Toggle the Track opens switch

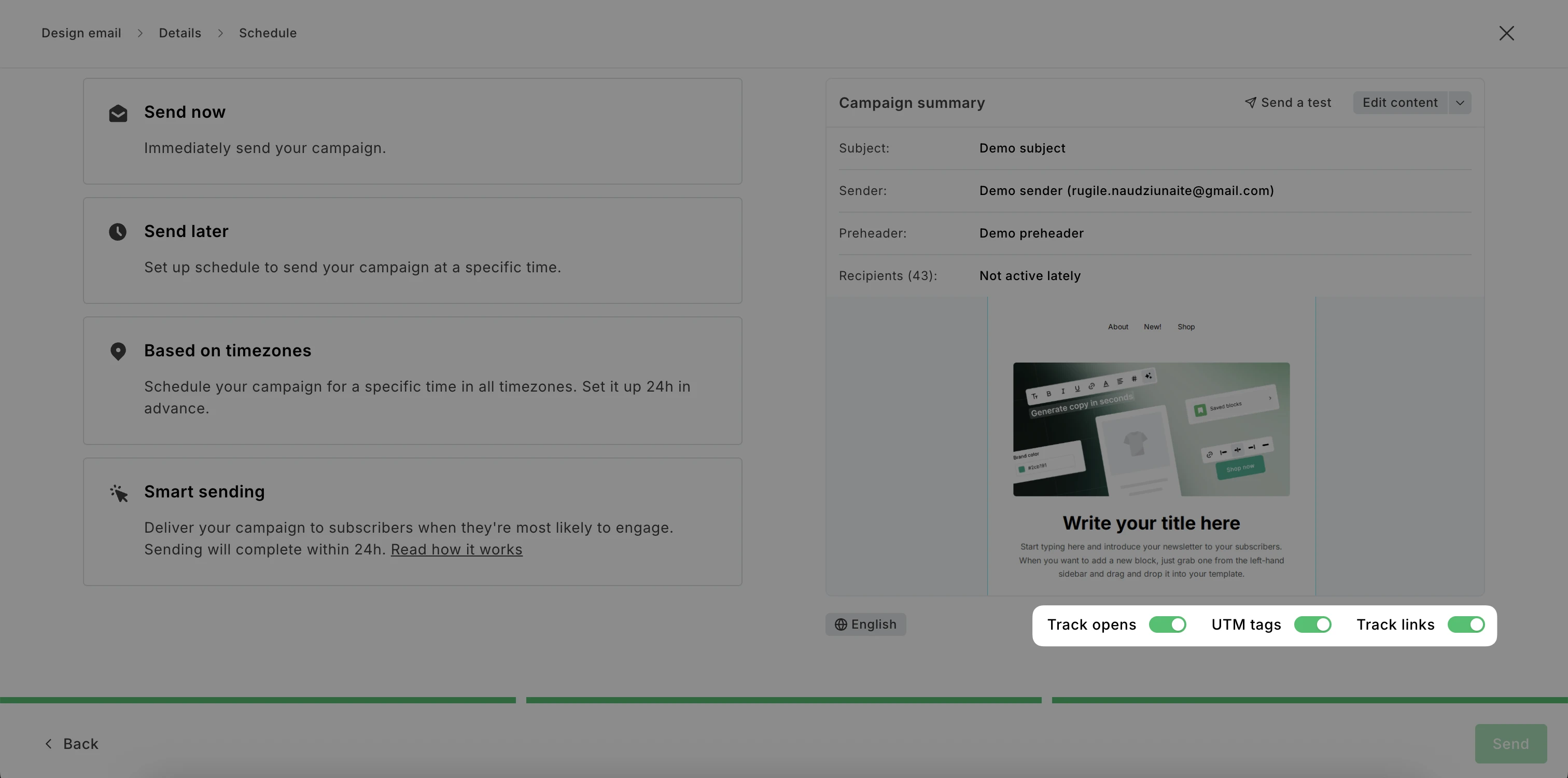pos(1168,624)
